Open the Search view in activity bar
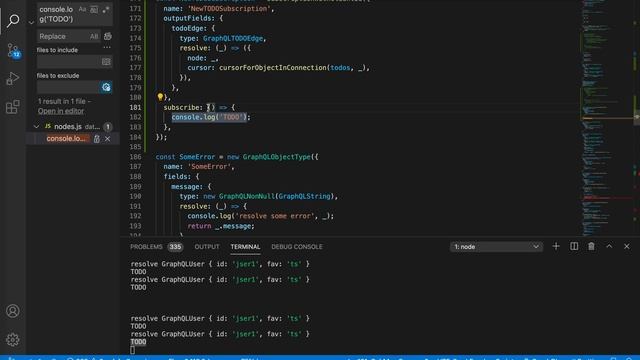The image size is (640, 360). coord(13,20)
